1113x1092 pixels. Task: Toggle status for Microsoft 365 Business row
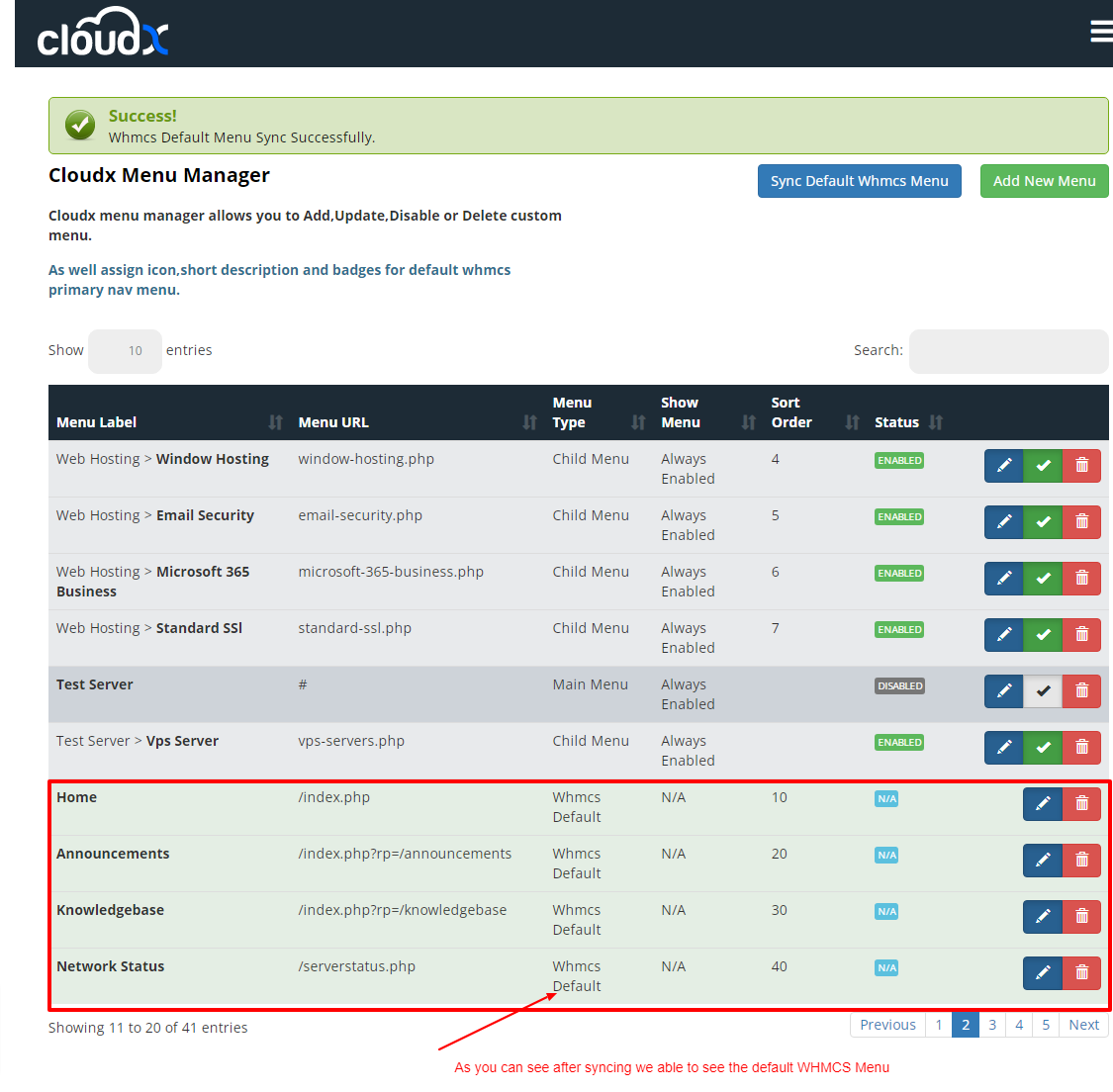(x=1043, y=579)
